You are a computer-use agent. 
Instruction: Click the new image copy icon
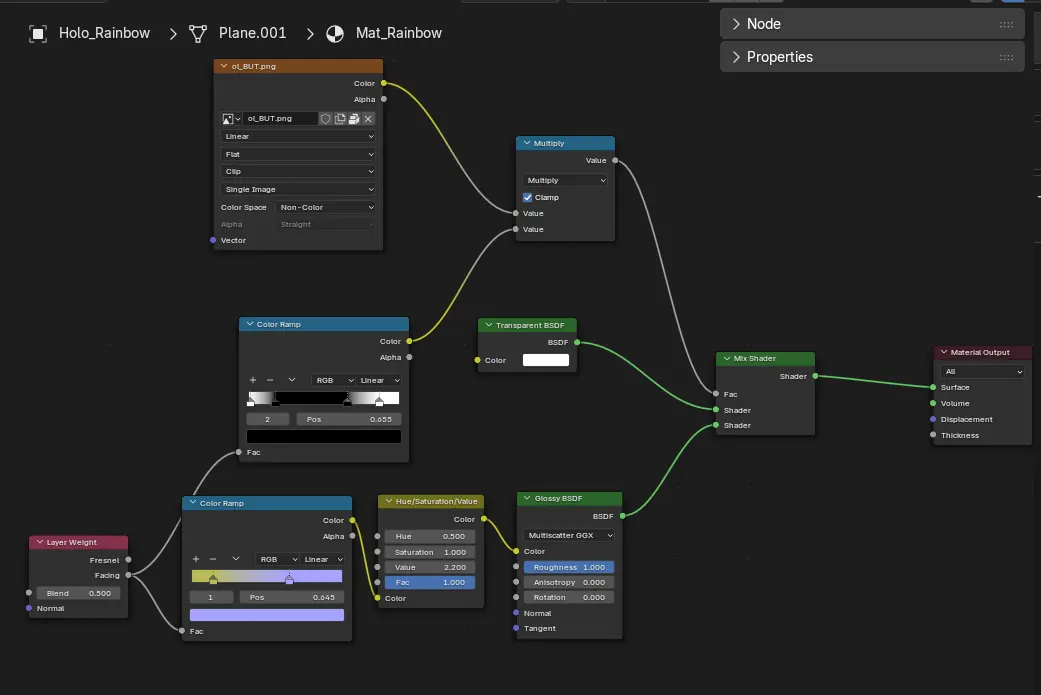tap(340, 118)
